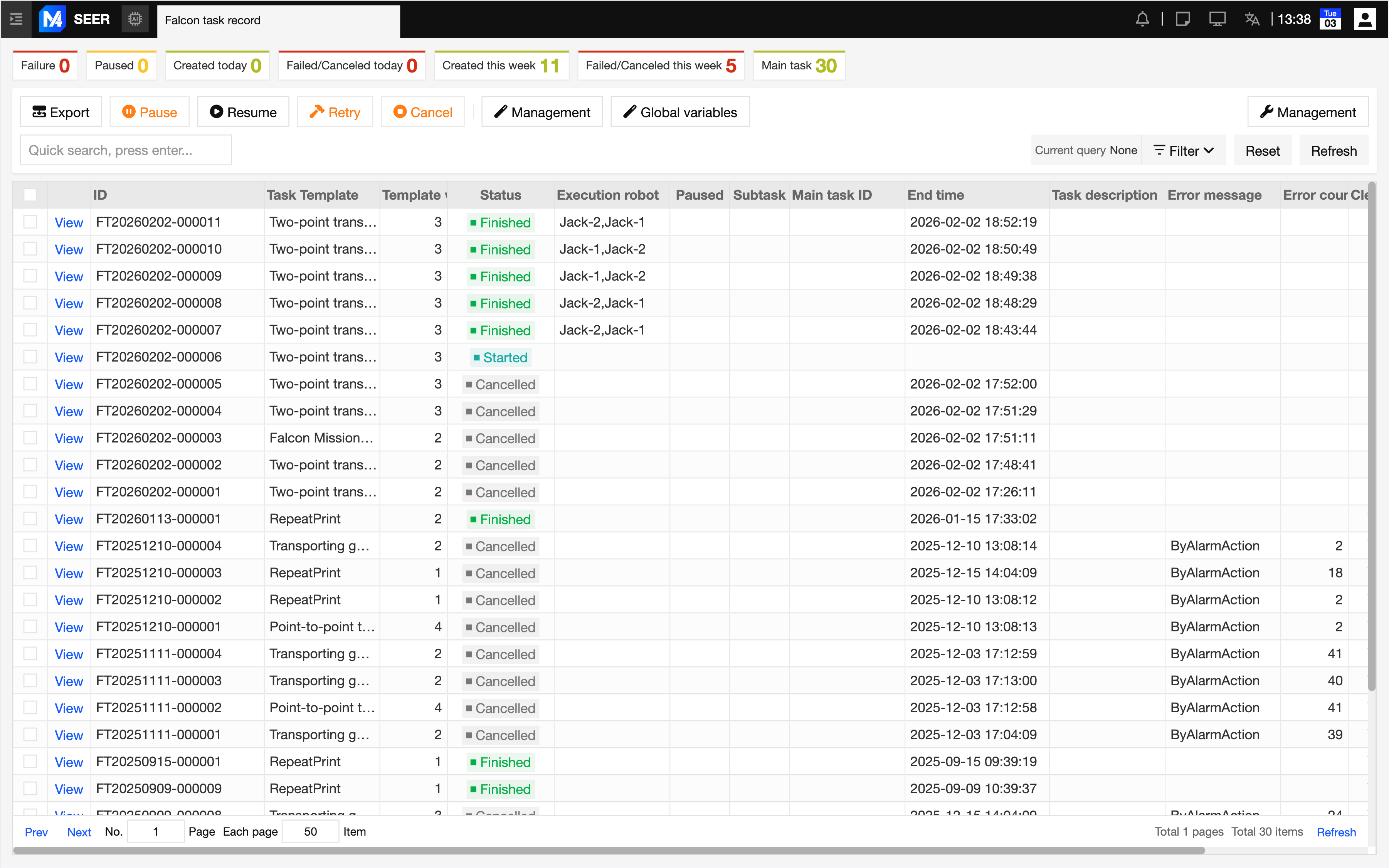Select checkbox for task FT20260202-000006

[30, 357]
